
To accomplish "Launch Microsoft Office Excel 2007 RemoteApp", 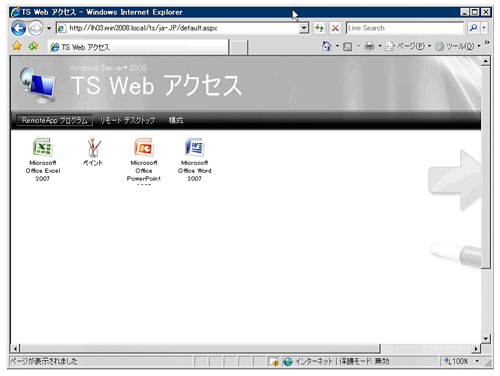I will click(x=43, y=160).
